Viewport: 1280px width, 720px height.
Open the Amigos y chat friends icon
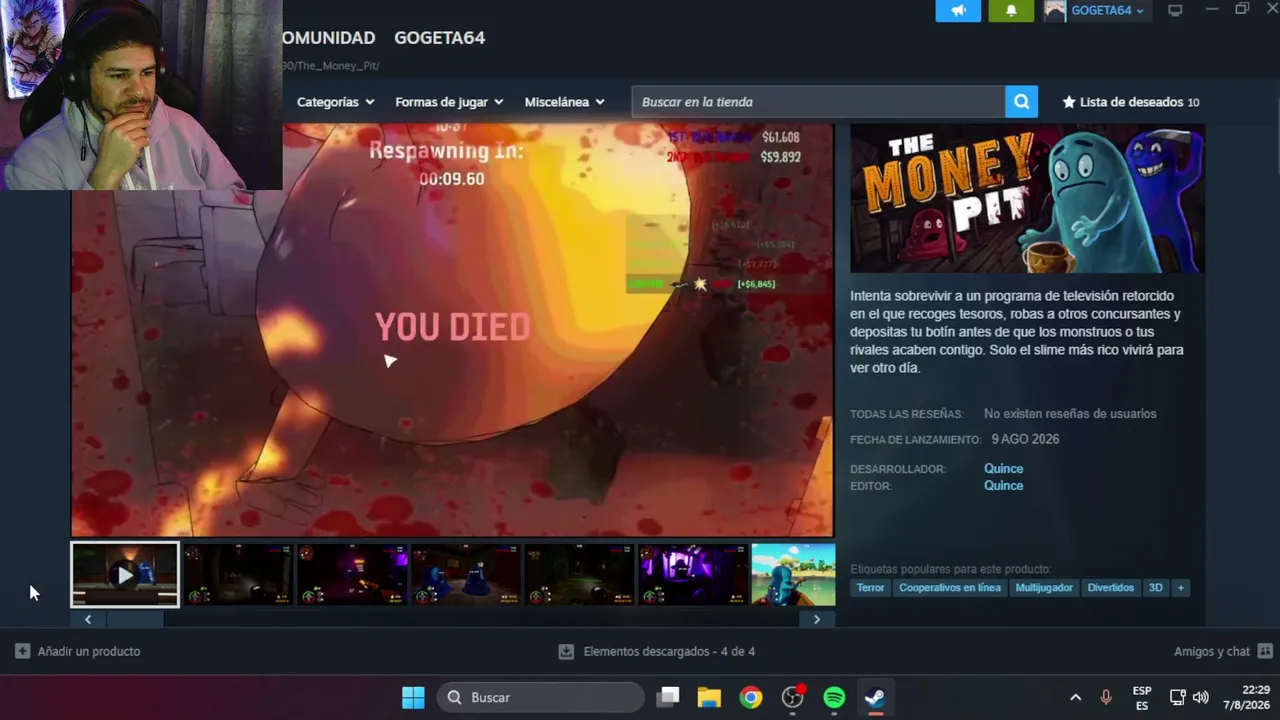click(x=1265, y=651)
